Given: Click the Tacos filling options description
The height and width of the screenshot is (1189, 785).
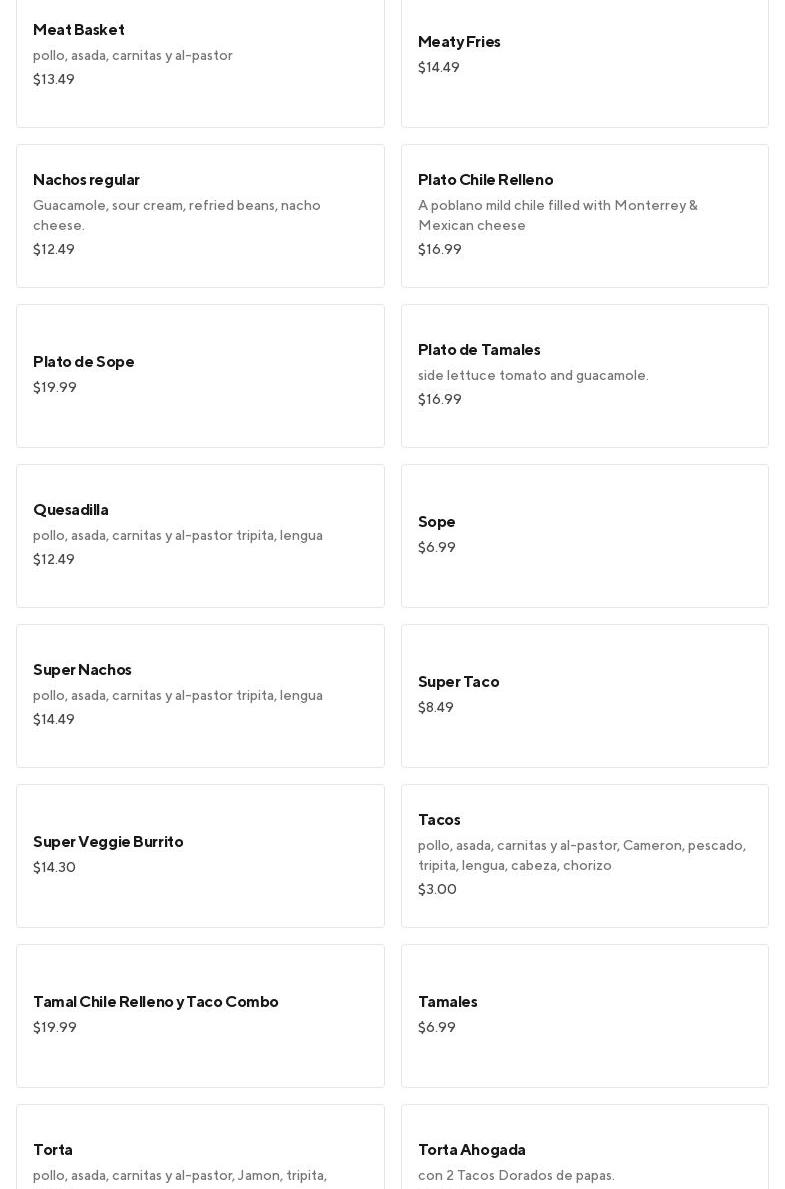Looking at the screenshot, I should tap(581, 856).
